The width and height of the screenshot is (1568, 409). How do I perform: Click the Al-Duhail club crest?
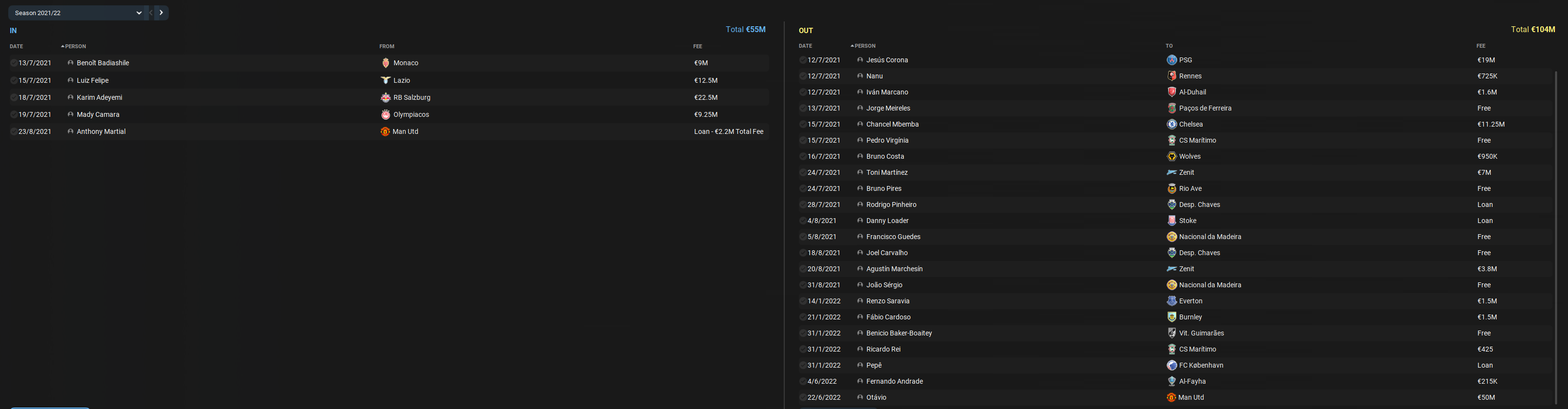(x=1171, y=92)
